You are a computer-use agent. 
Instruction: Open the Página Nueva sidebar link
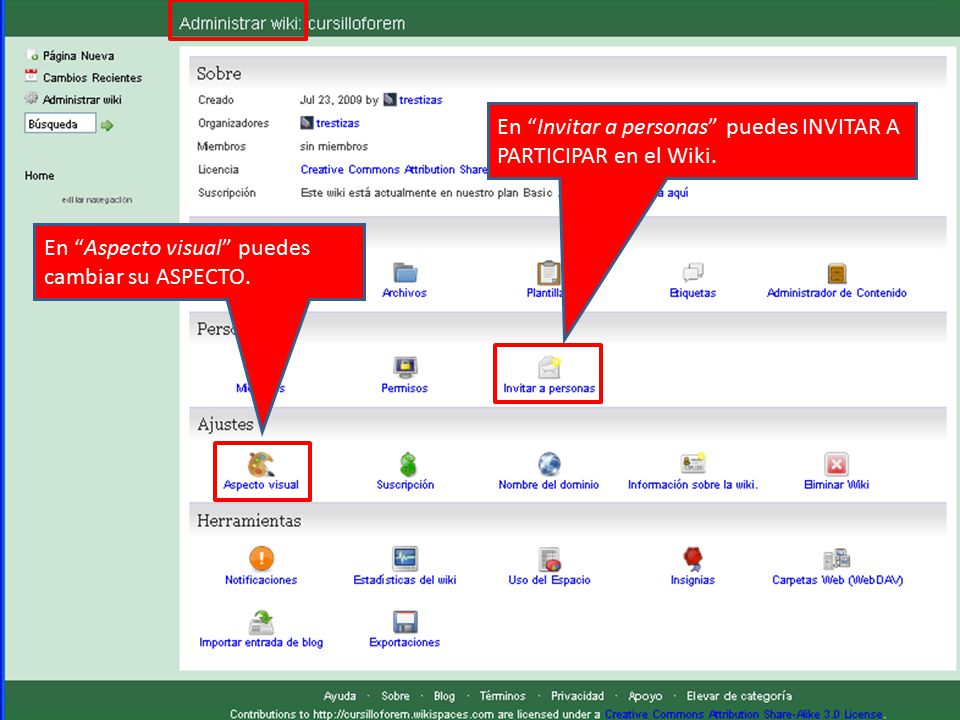click(x=78, y=56)
